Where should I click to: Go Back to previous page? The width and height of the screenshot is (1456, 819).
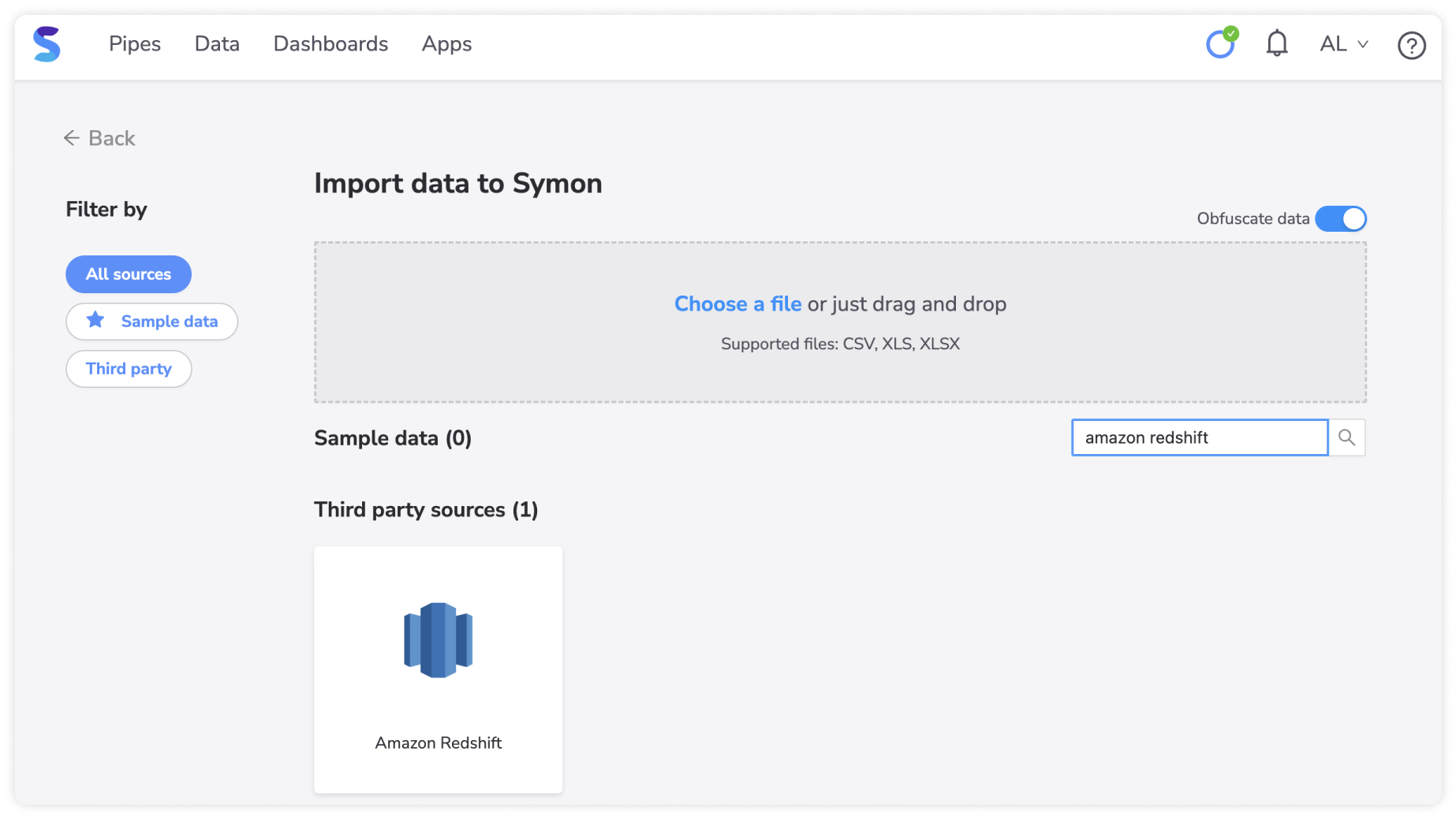[99, 138]
